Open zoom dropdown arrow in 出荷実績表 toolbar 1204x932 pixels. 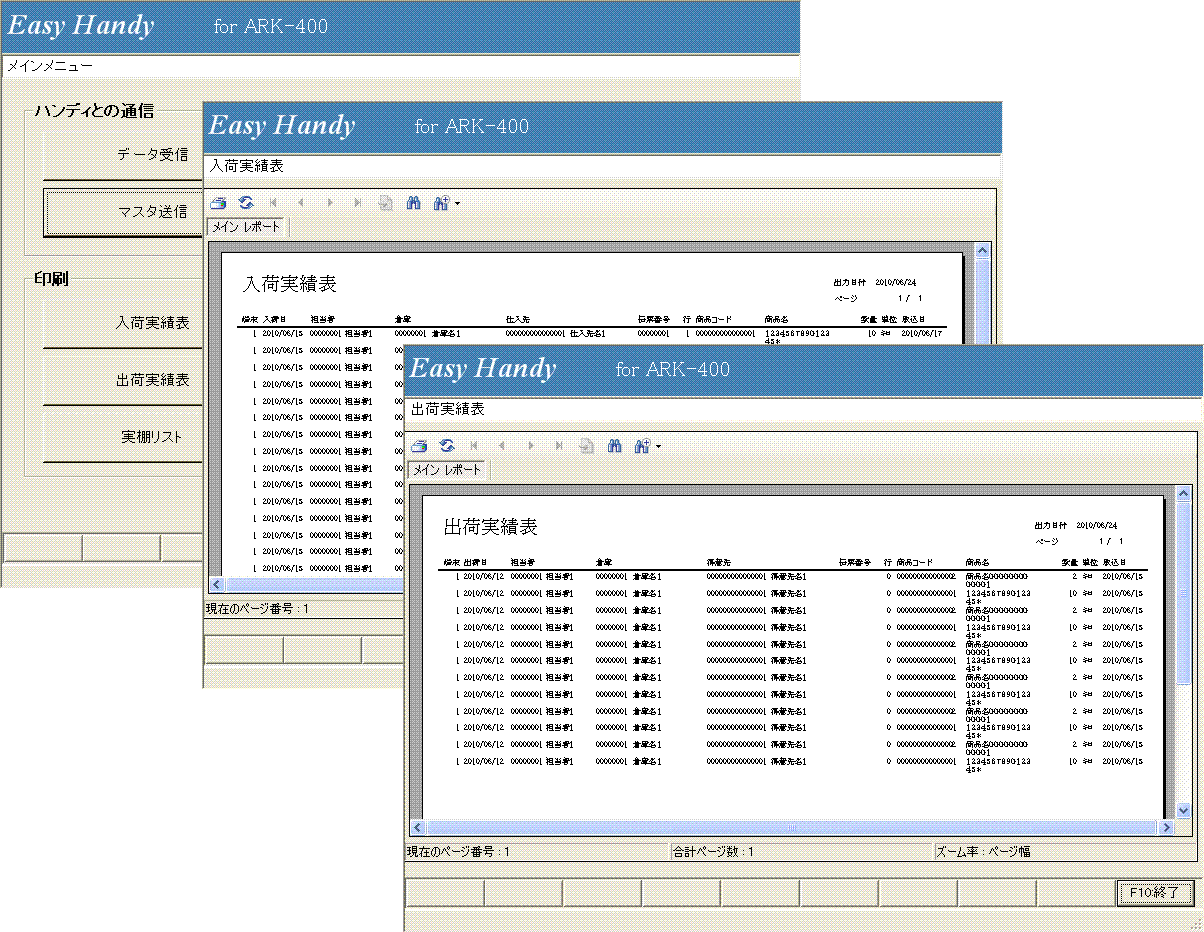coord(658,447)
